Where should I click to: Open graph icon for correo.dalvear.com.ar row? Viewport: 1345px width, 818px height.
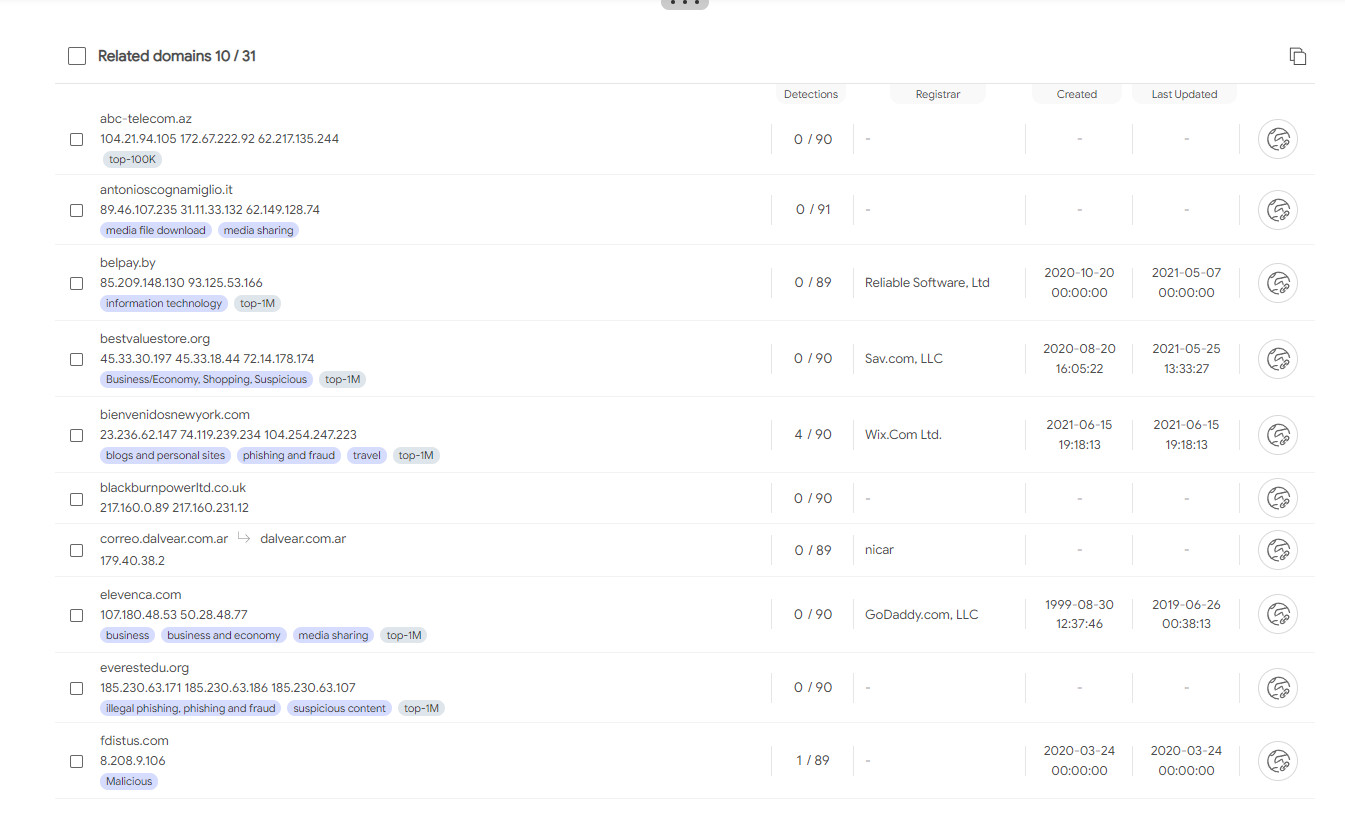coord(1277,550)
